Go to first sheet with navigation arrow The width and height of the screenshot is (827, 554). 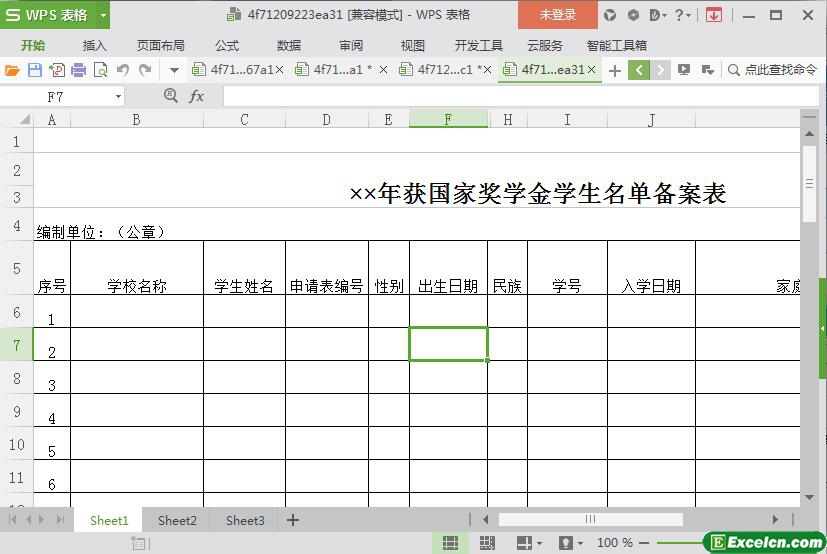[12, 520]
